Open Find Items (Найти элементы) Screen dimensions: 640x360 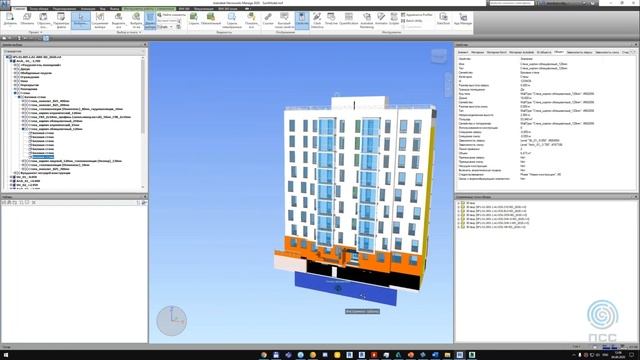click(x=171, y=15)
